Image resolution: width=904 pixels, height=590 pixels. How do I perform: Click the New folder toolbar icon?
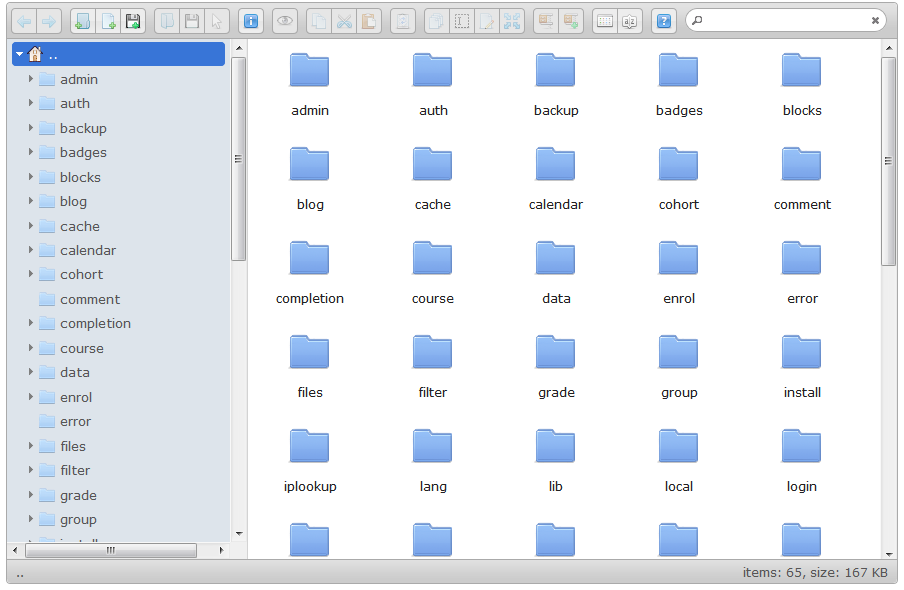(83, 21)
